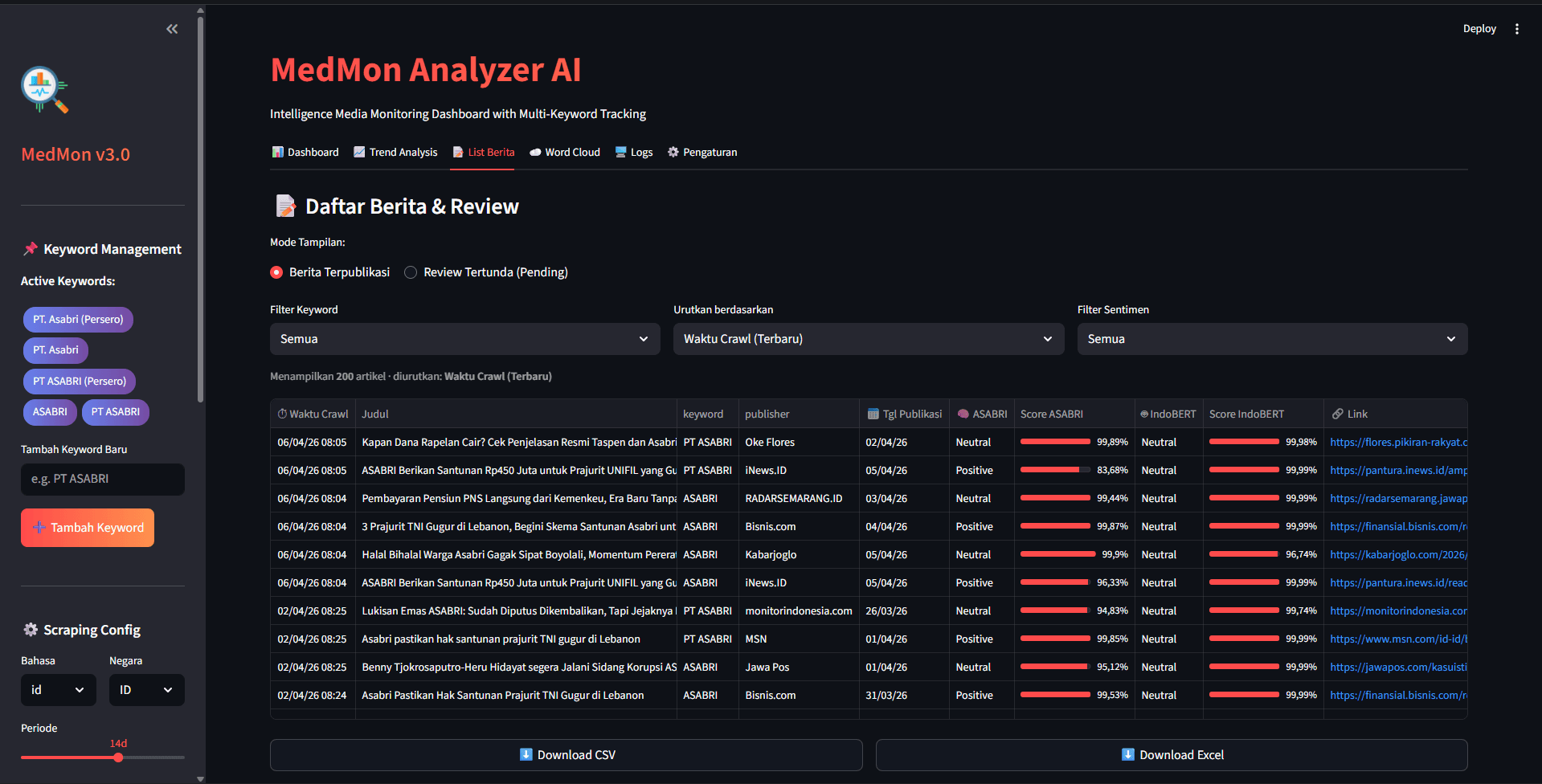
Task: Click the chart icon on Dashboard tab
Action: click(x=278, y=152)
